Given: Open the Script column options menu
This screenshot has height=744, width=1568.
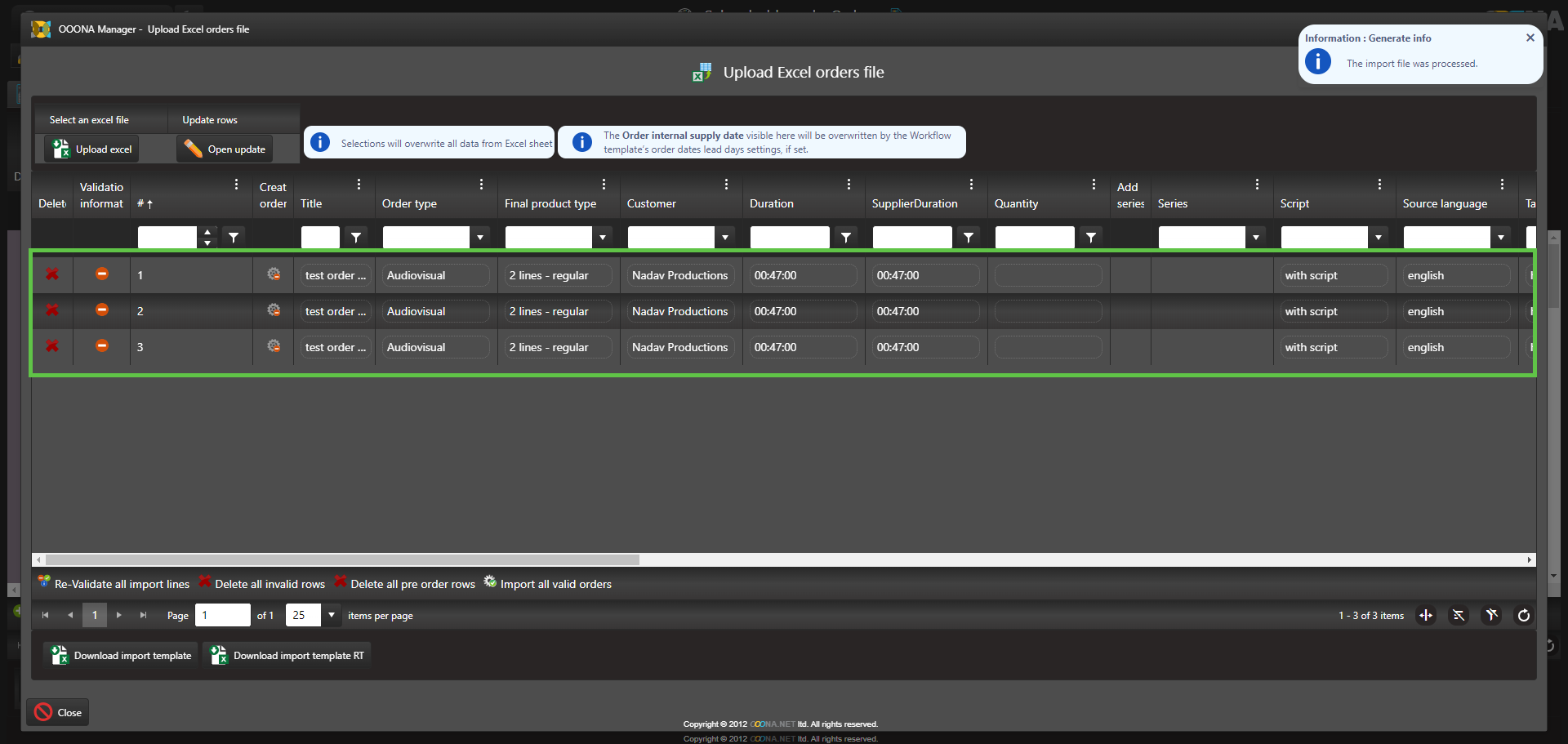Looking at the screenshot, I should 1379,185.
